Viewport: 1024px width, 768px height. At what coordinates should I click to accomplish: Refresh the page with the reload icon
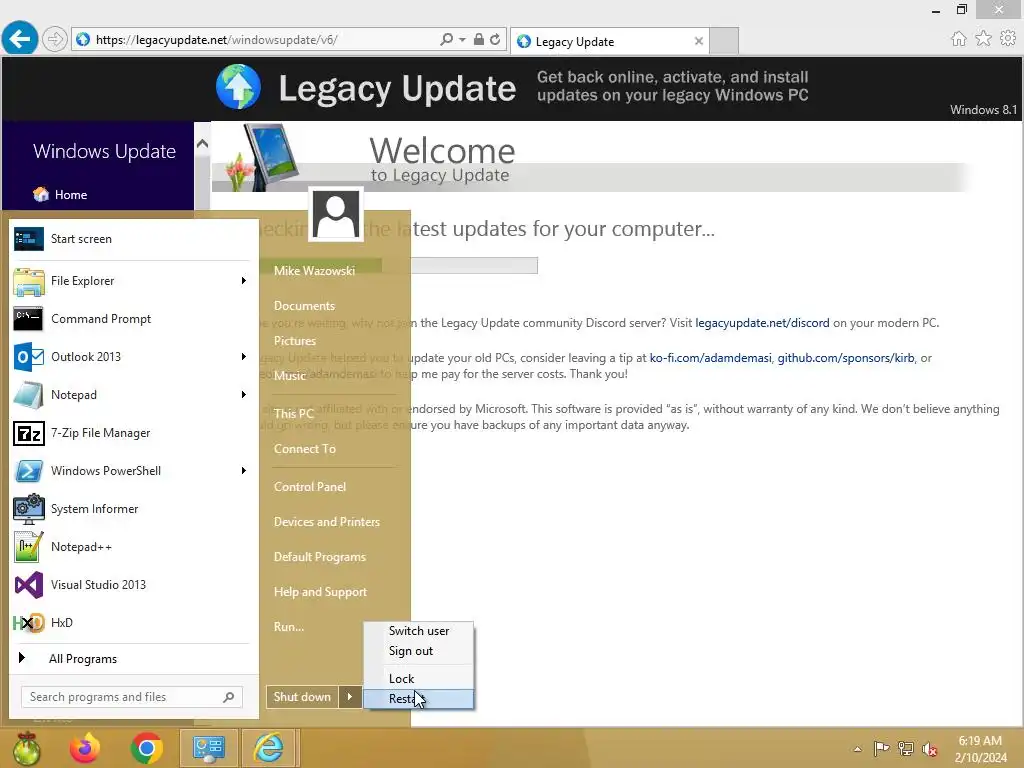pos(495,39)
